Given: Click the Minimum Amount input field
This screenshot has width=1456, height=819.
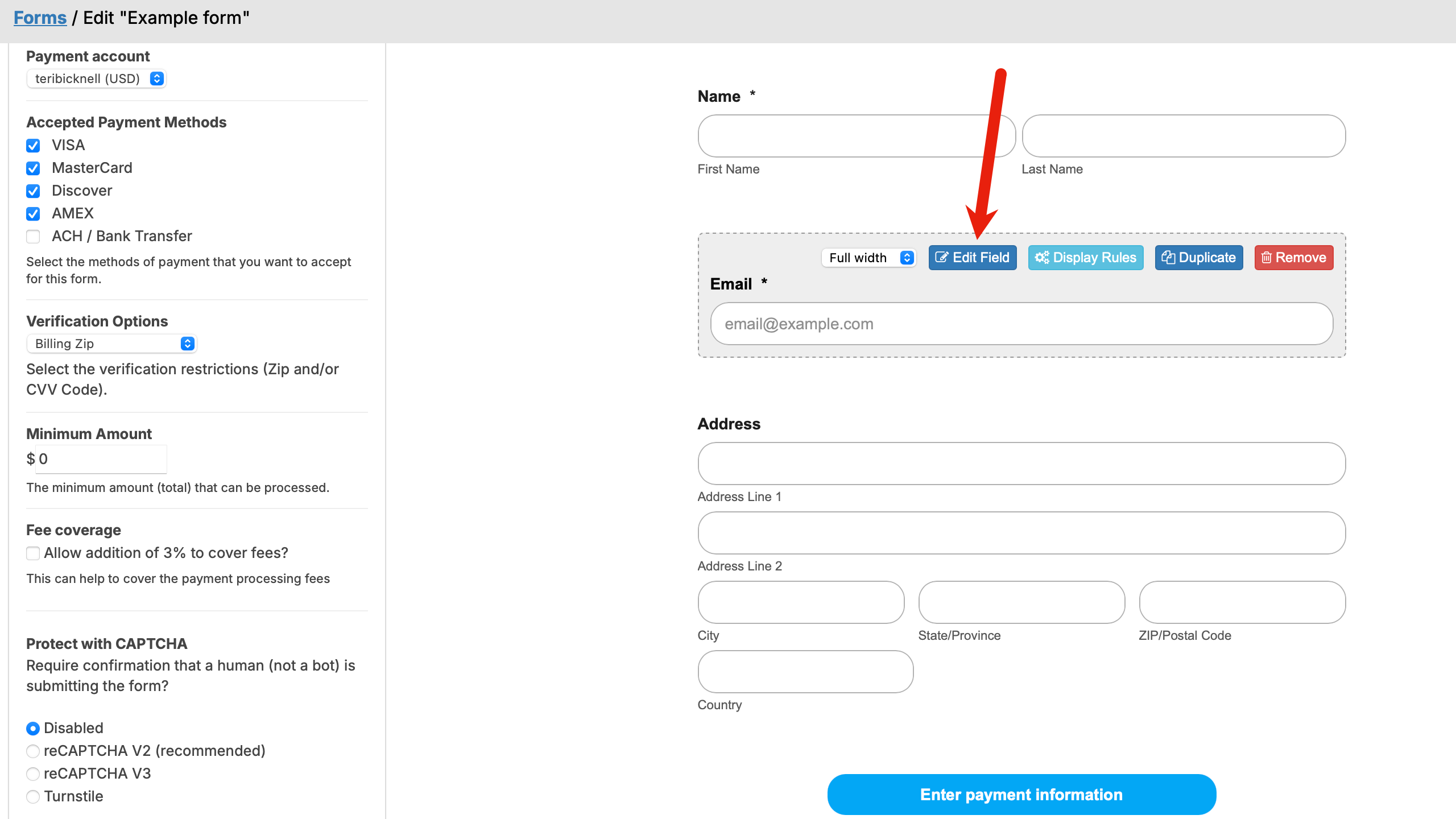Looking at the screenshot, I should [x=101, y=459].
